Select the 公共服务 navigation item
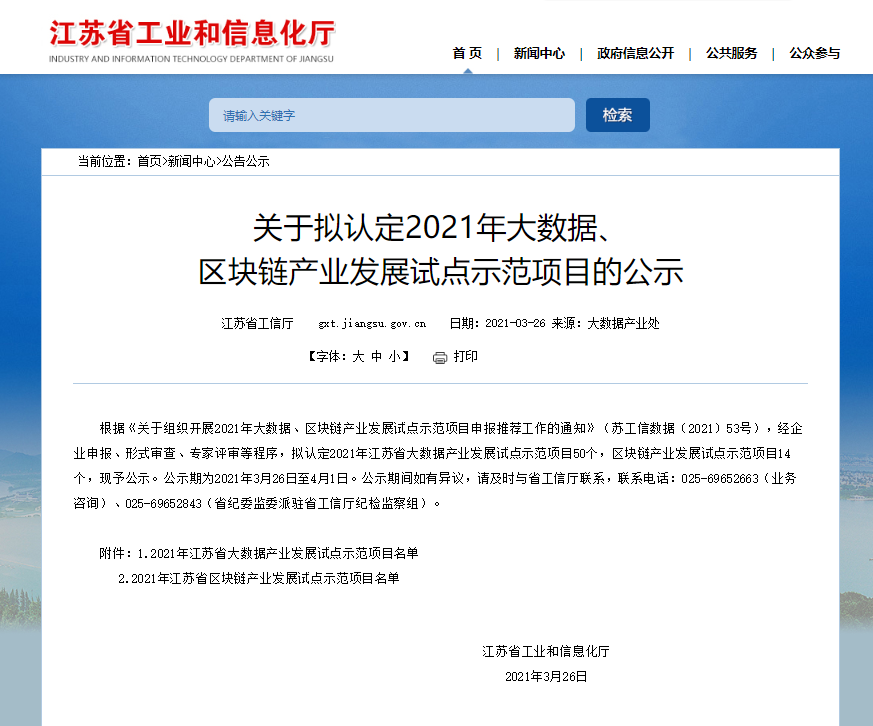 731,53
